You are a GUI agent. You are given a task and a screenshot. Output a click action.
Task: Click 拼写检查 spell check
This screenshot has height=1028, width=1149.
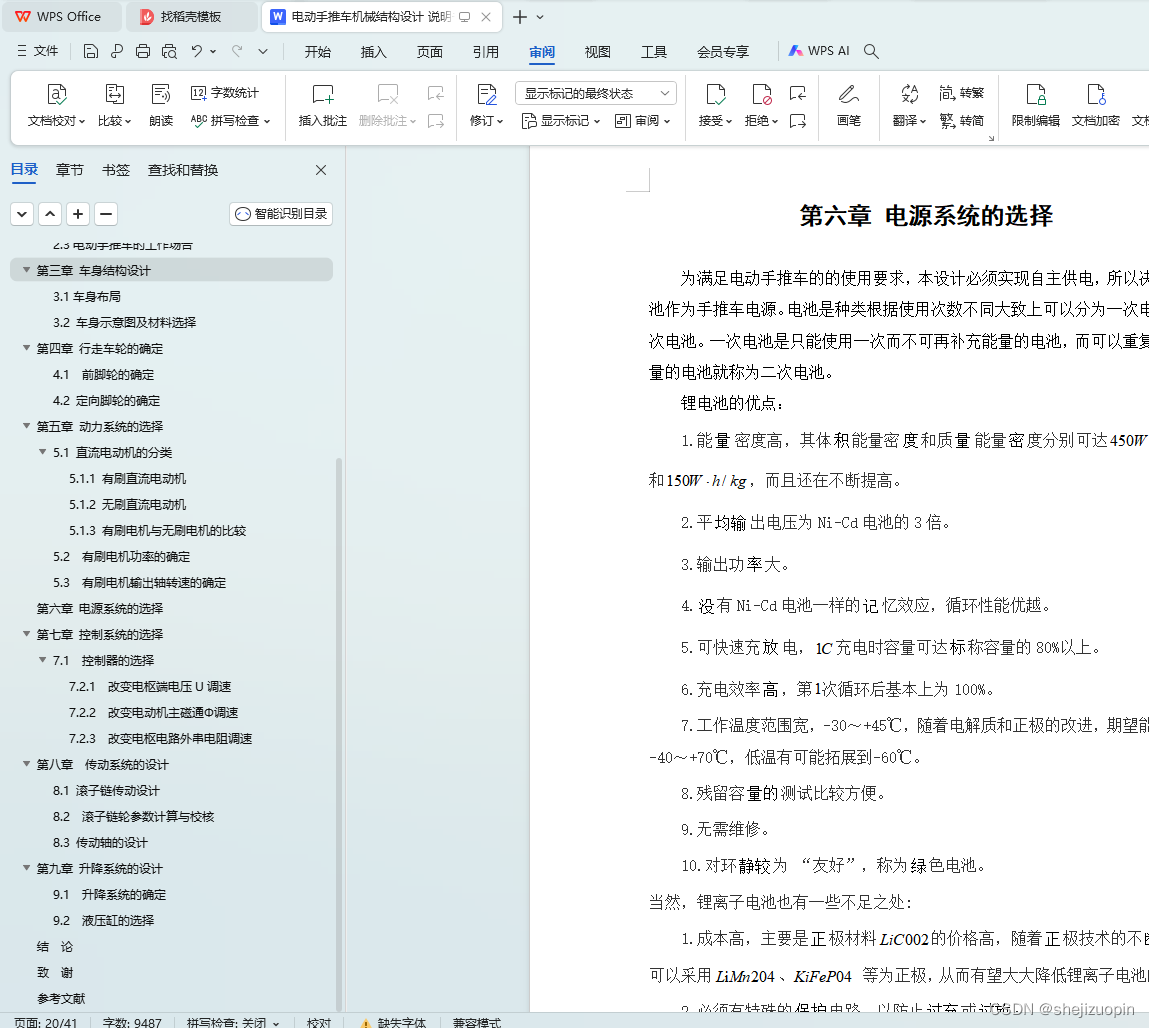tap(230, 121)
